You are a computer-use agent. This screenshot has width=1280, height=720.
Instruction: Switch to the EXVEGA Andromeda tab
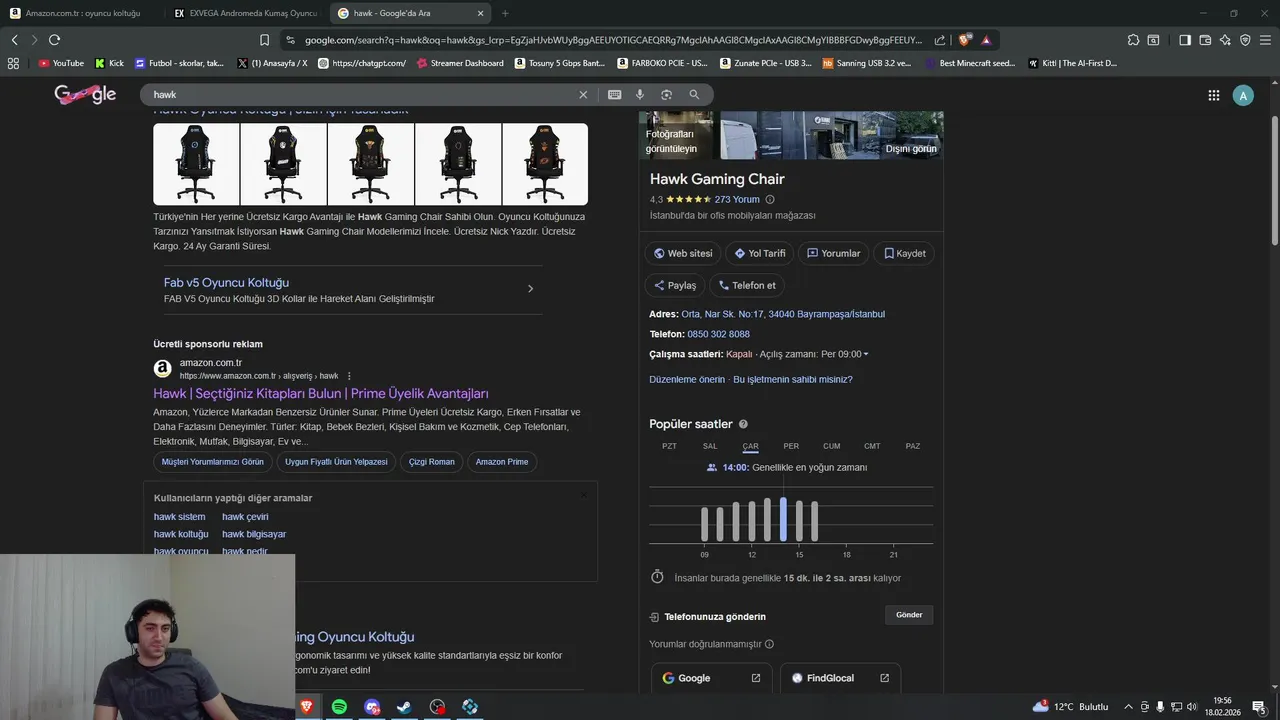[246, 13]
